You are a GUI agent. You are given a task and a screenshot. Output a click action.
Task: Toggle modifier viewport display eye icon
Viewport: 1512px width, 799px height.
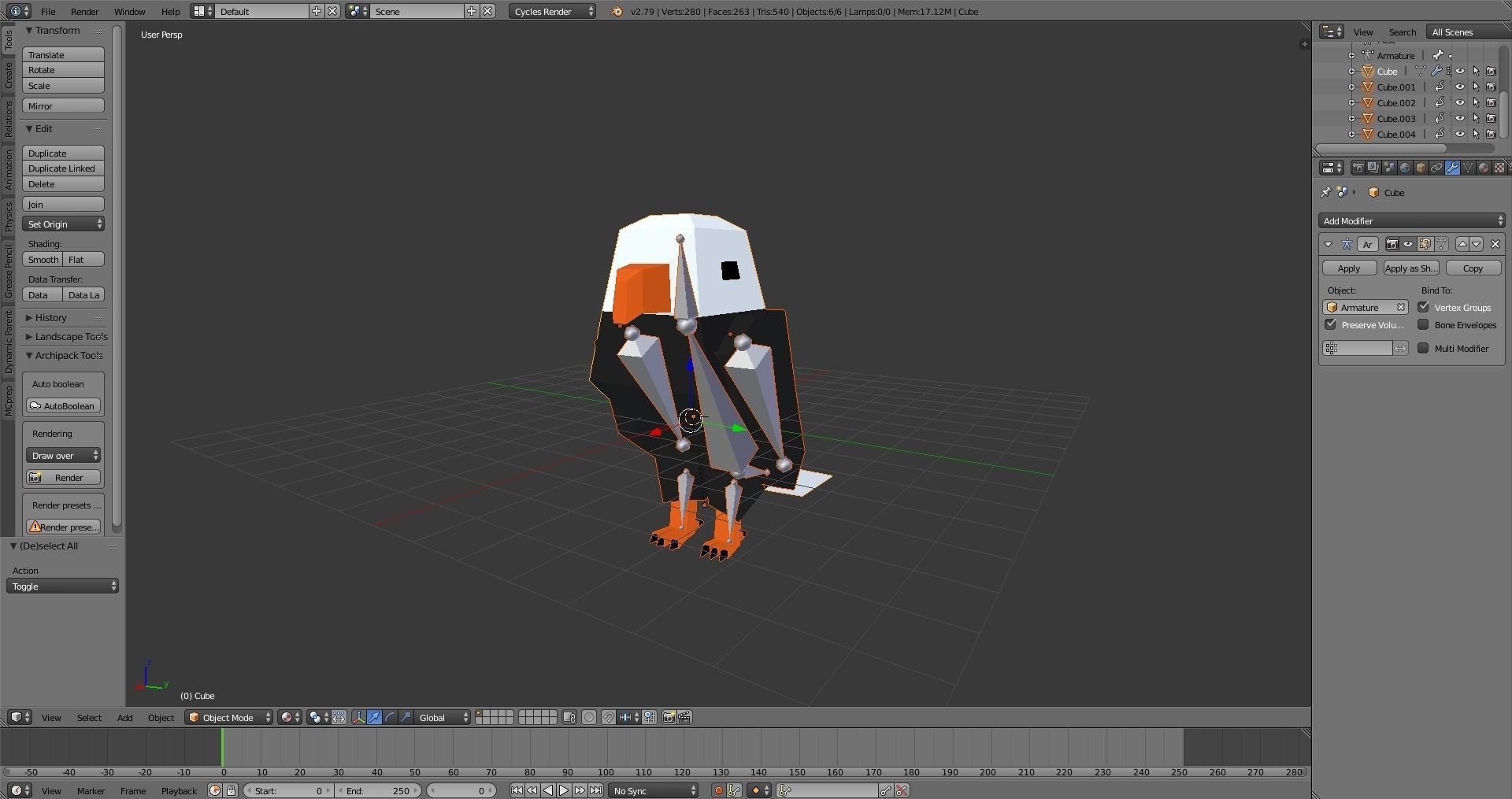pos(1408,244)
